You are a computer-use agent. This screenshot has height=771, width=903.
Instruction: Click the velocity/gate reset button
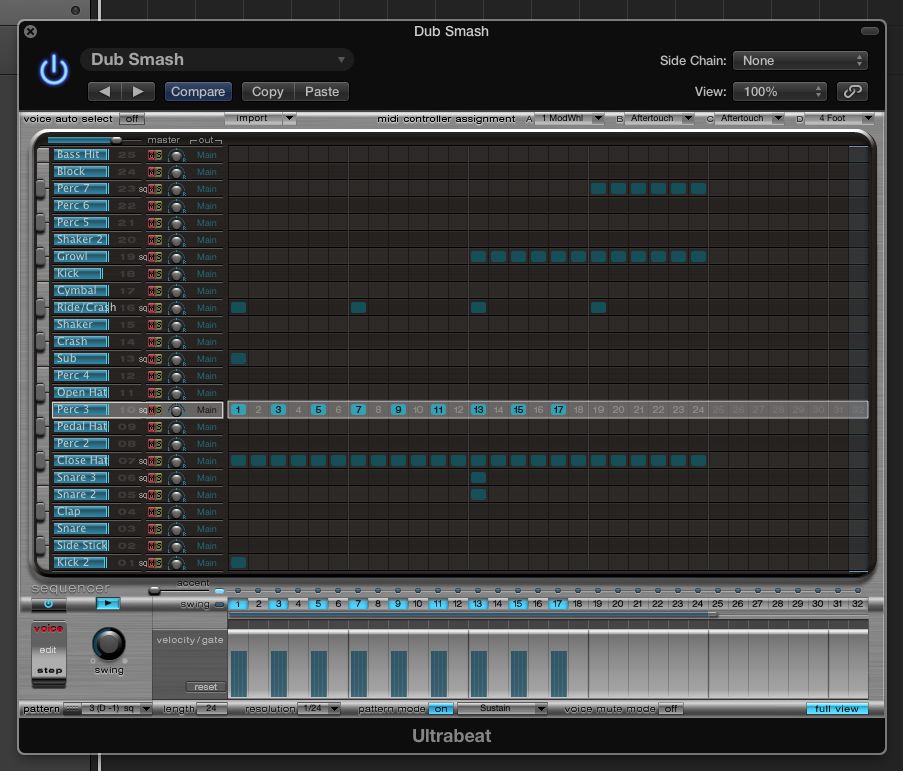pos(206,687)
